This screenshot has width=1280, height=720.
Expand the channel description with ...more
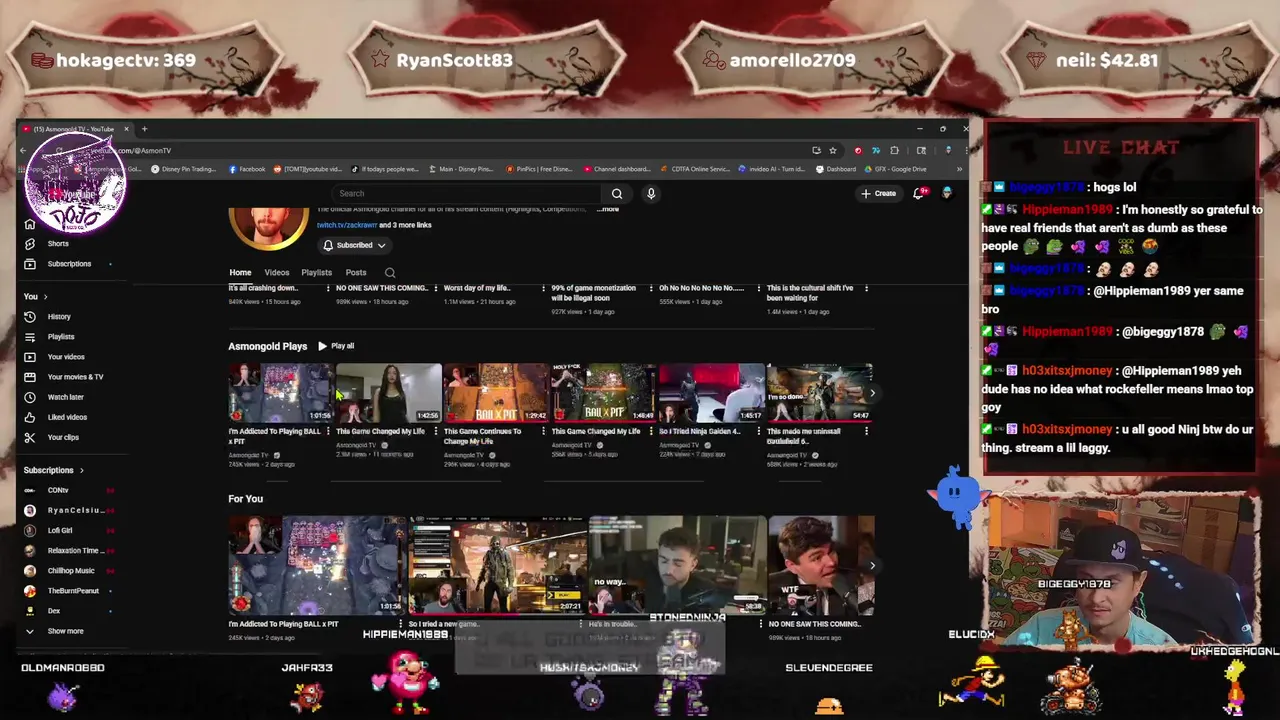coord(608,209)
